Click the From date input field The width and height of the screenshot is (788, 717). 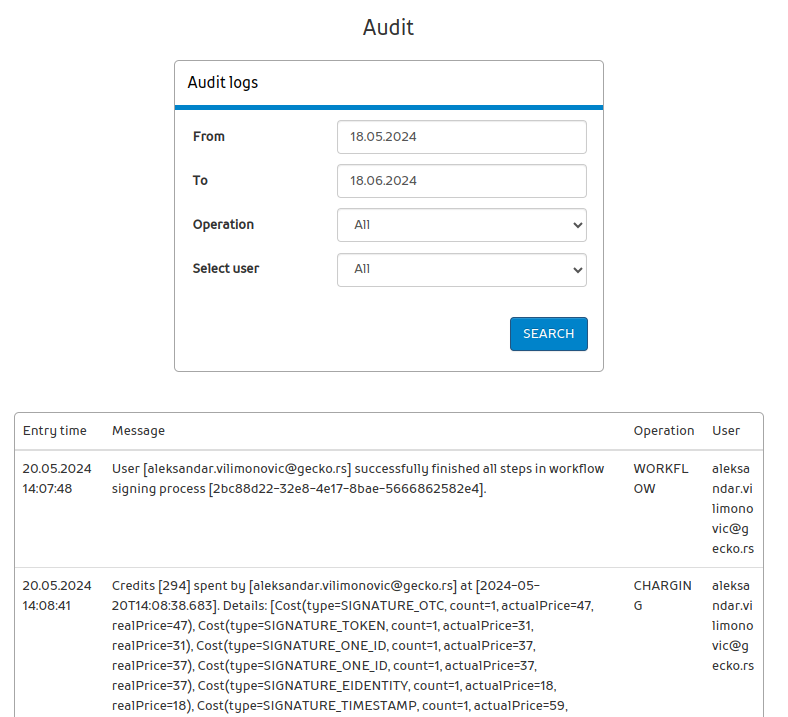coord(461,137)
